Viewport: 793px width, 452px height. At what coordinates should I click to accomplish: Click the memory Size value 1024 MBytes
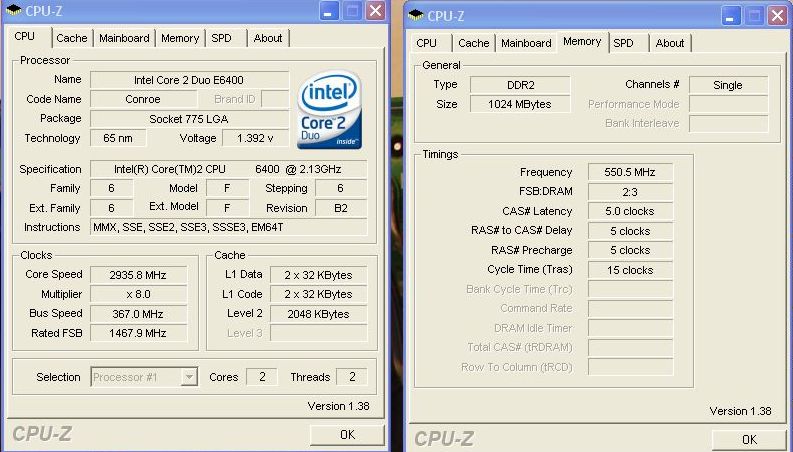(x=520, y=105)
